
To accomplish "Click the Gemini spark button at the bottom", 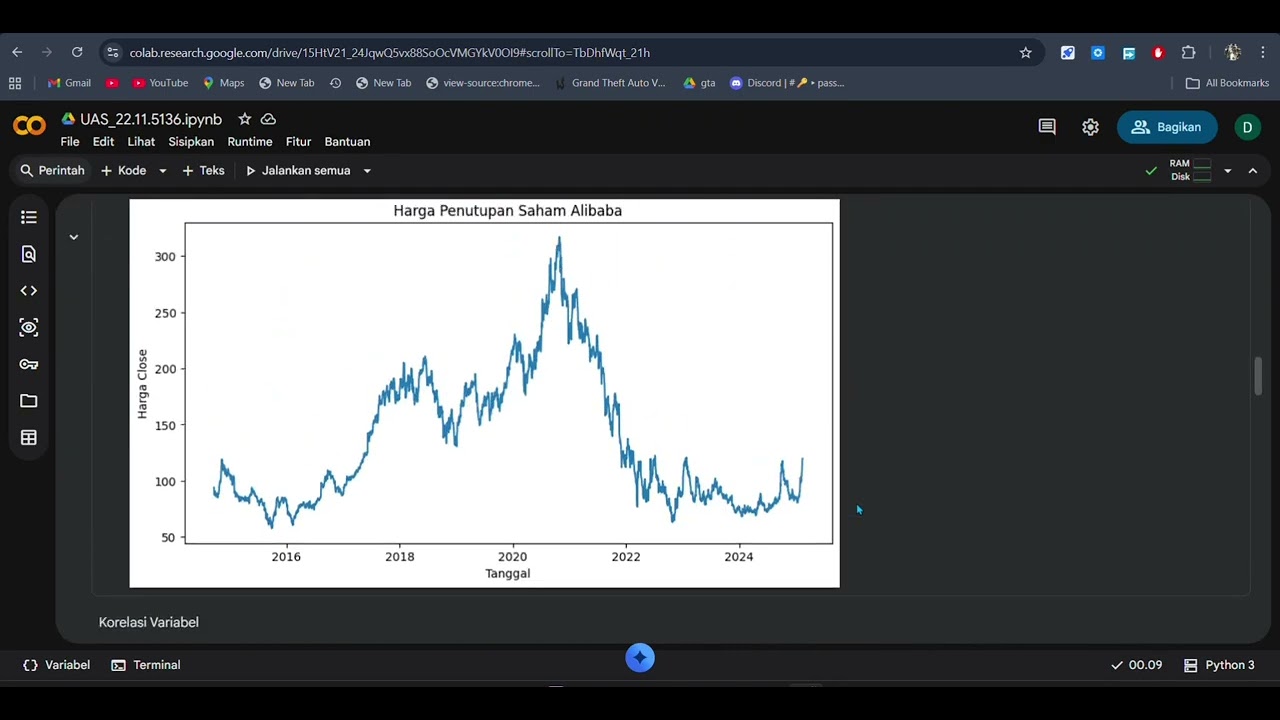I will pos(640,658).
